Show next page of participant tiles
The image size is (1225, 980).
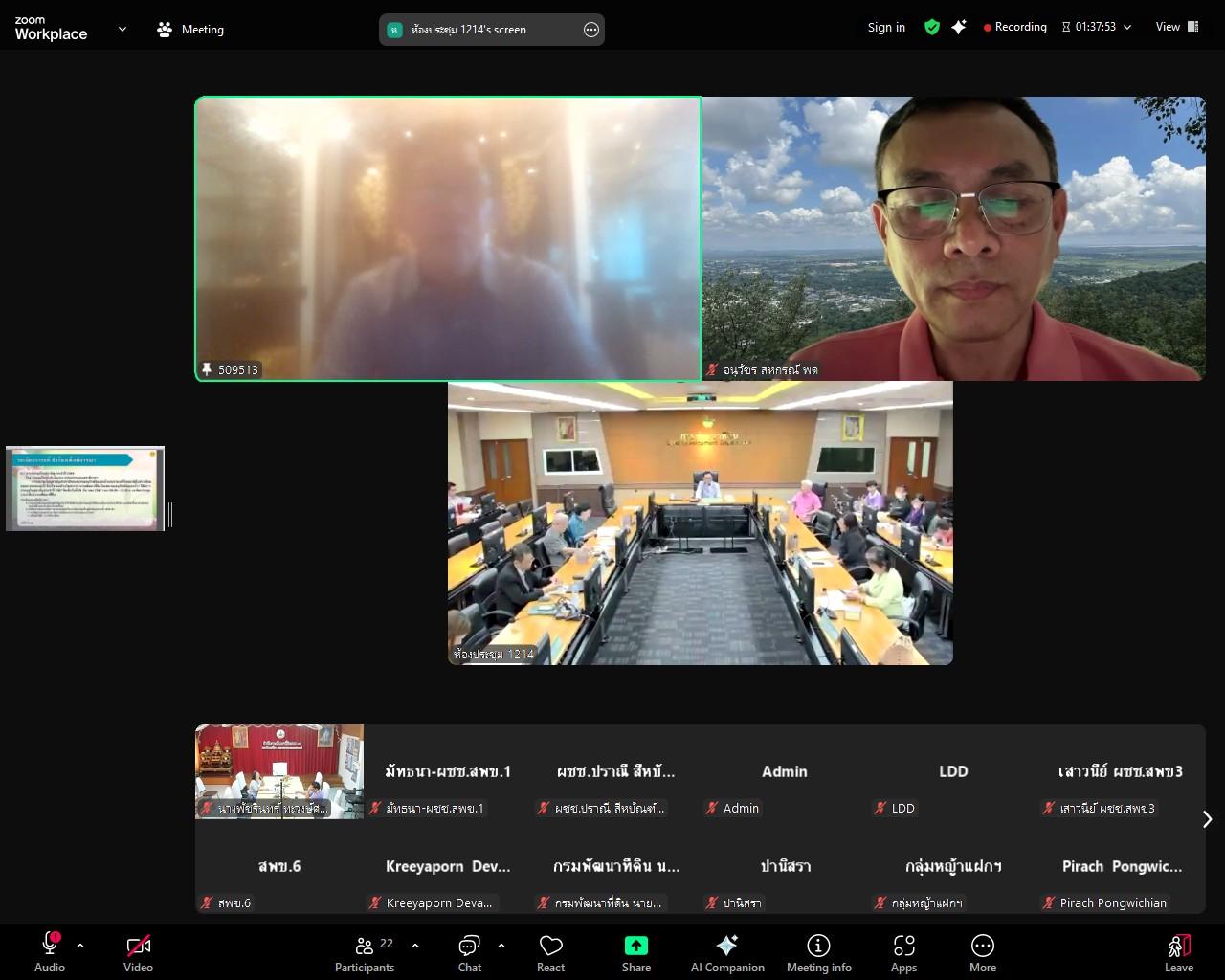(1207, 819)
